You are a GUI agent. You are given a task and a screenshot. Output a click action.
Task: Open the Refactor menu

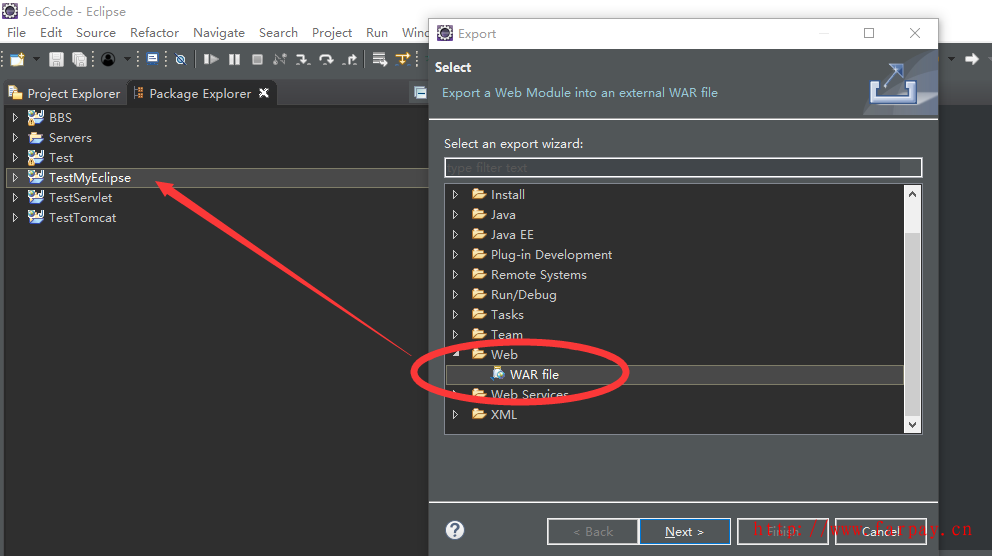tap(154, 33)
